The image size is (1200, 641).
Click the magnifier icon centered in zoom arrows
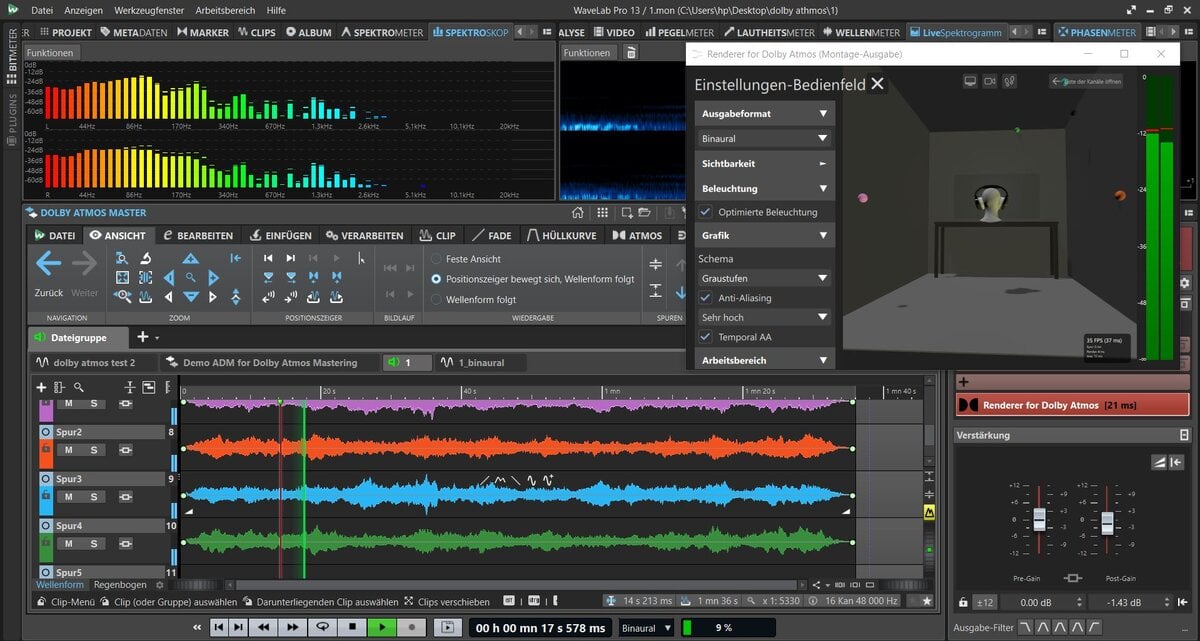coord(191,277)
